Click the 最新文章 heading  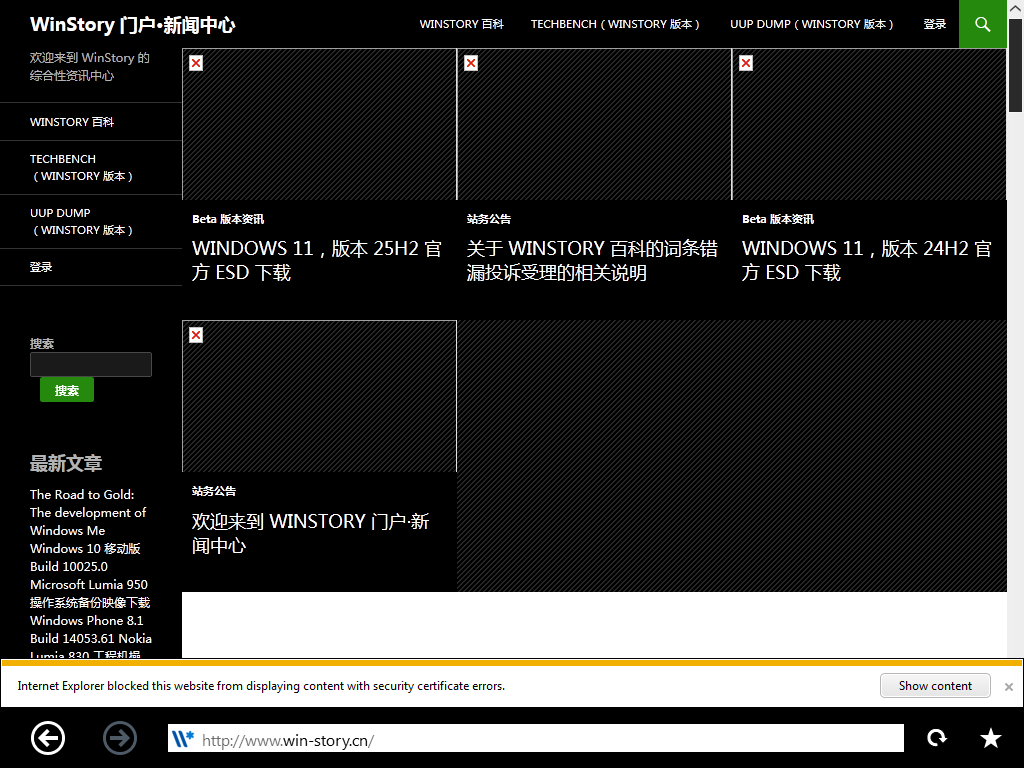(66, 464)
